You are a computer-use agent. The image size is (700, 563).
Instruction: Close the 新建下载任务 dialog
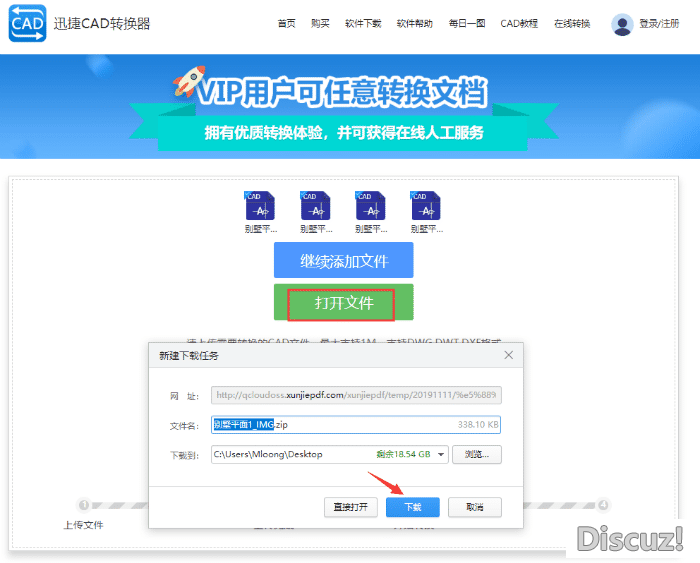pos(508,355)
